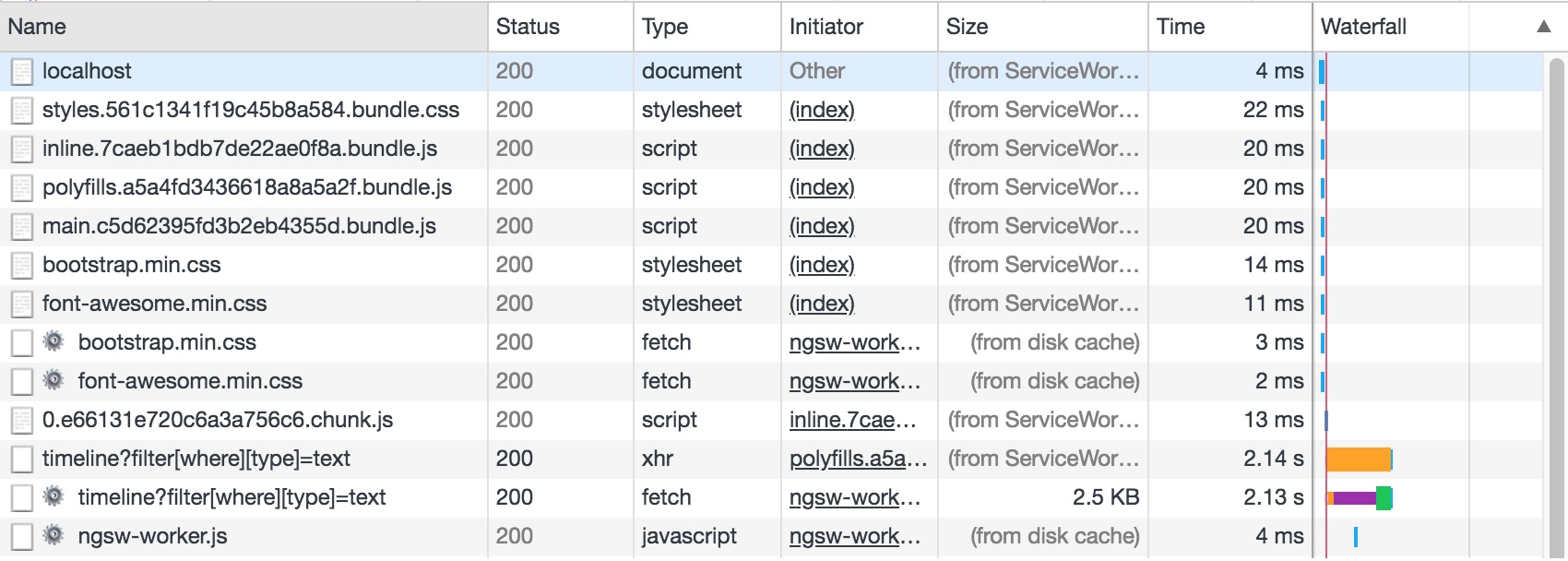This screenshot has width=1568, height=561.
Task: Click the file icon for inline.7caeb1bdb7de22ae0f8a.bundle.js
Action: [x=21, y=149]
